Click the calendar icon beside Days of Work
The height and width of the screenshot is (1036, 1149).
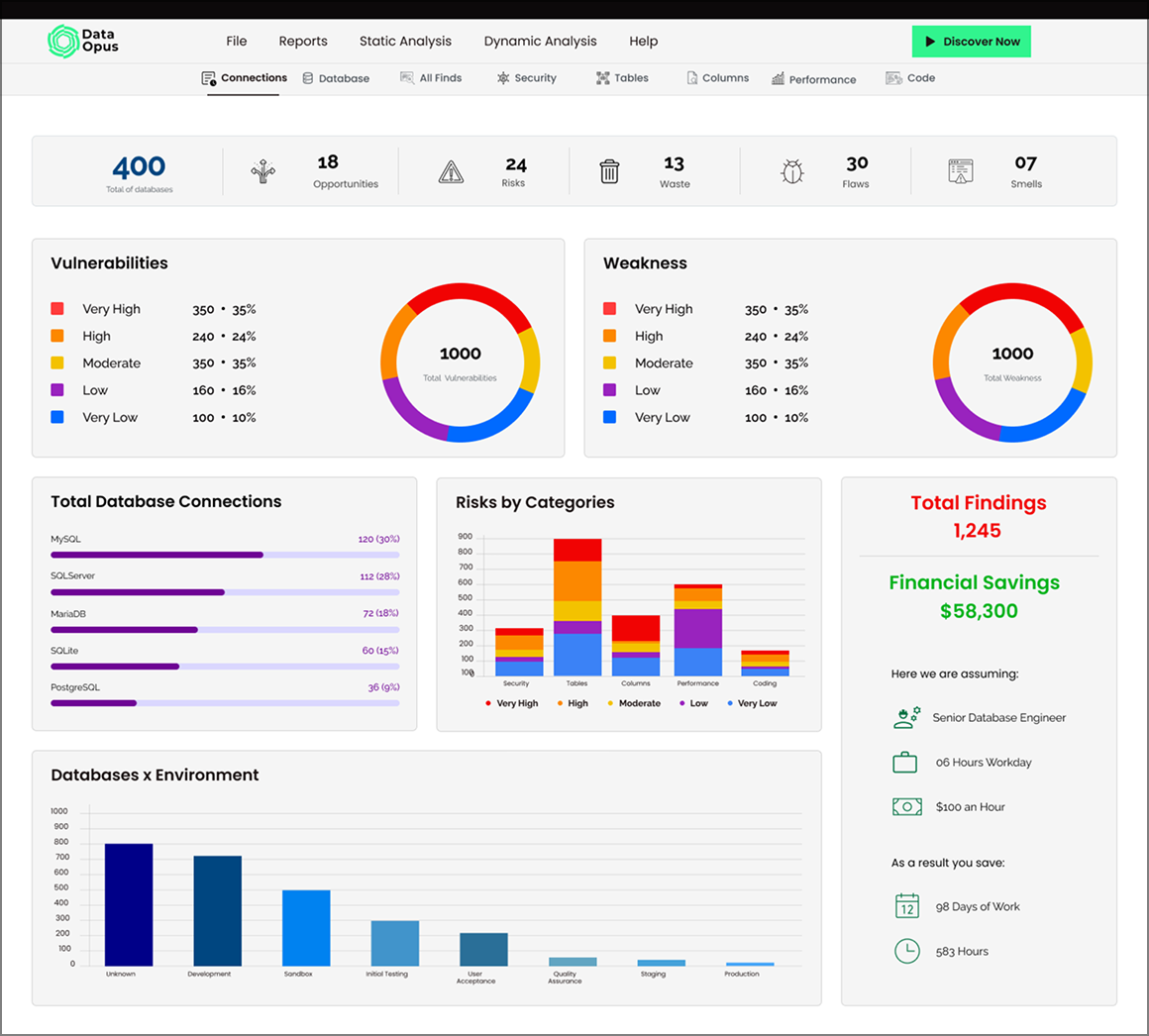pyautogui.click(x=907, y=906)
